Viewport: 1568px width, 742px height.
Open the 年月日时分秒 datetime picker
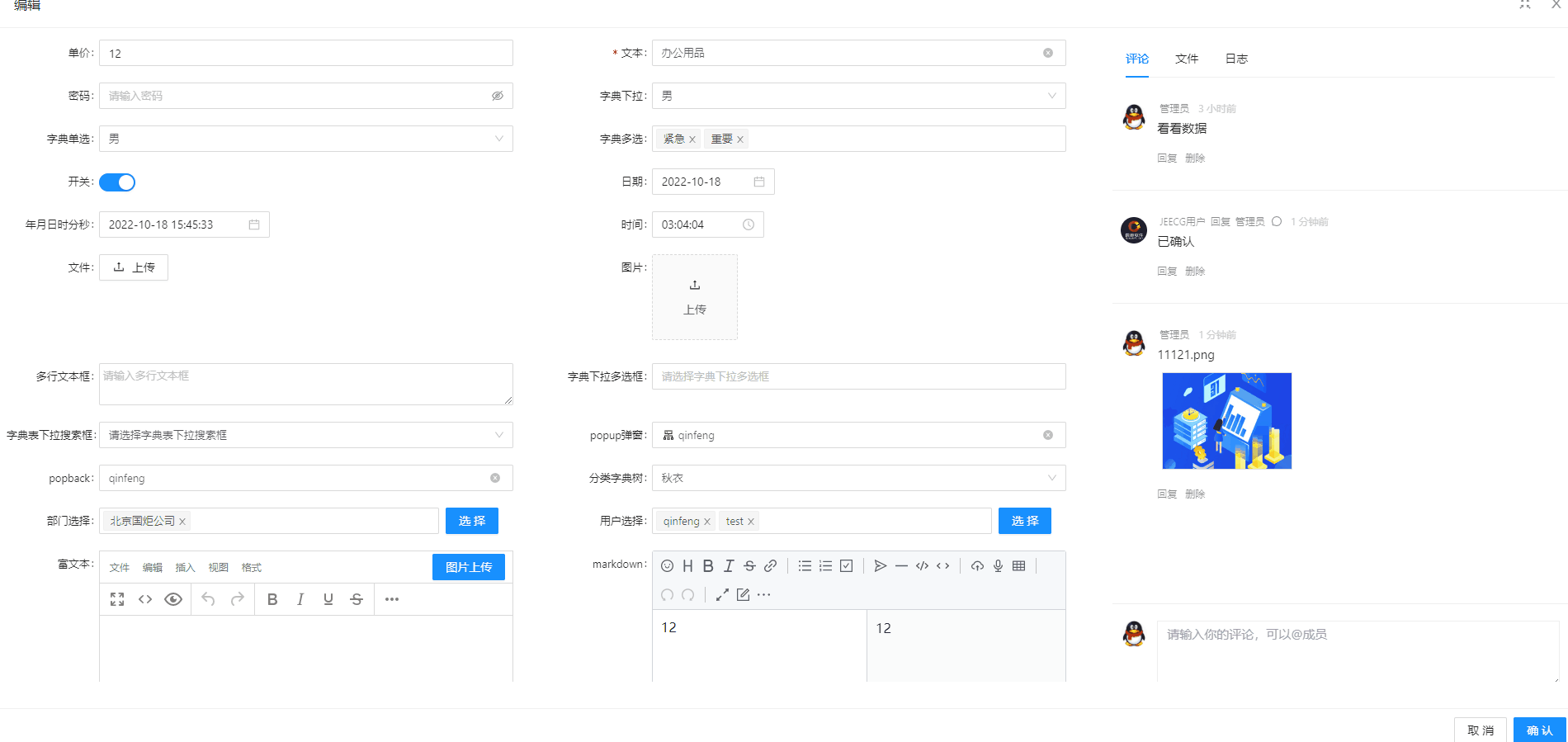click(184, 224)
